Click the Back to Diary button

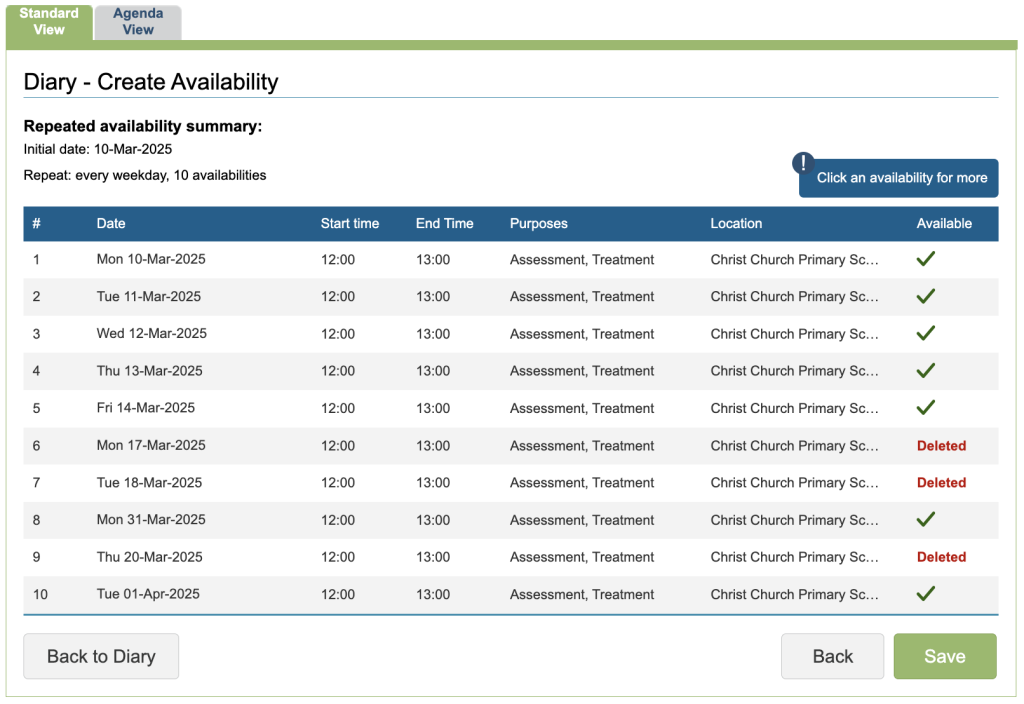pos(101,656)
